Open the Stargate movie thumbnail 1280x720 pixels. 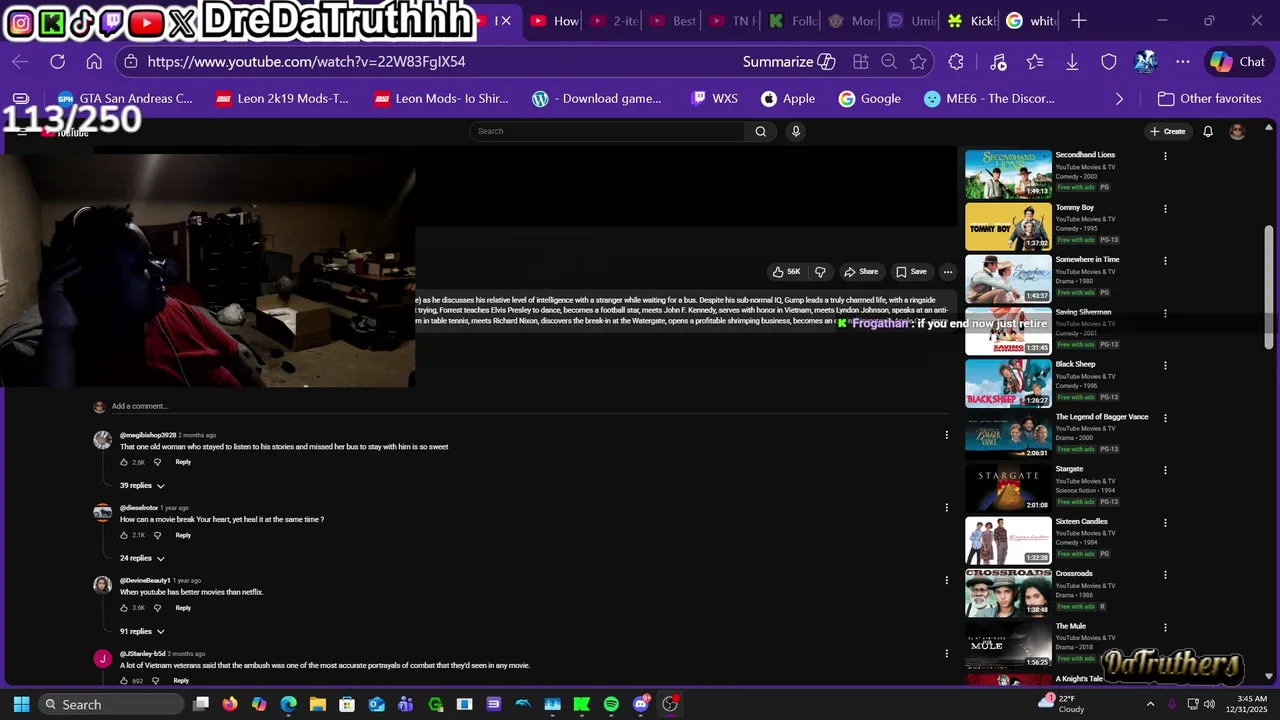pyautogui.click(x=1008, y=488)
